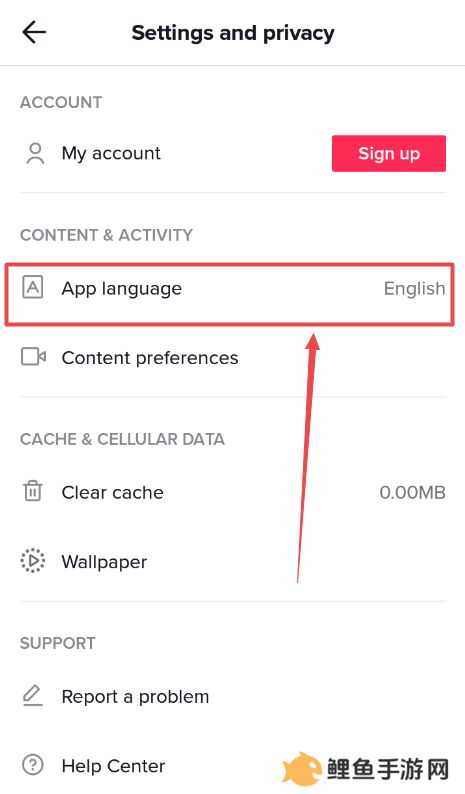
Task: Click the My account person icon
Action: (x=35, y=153)
